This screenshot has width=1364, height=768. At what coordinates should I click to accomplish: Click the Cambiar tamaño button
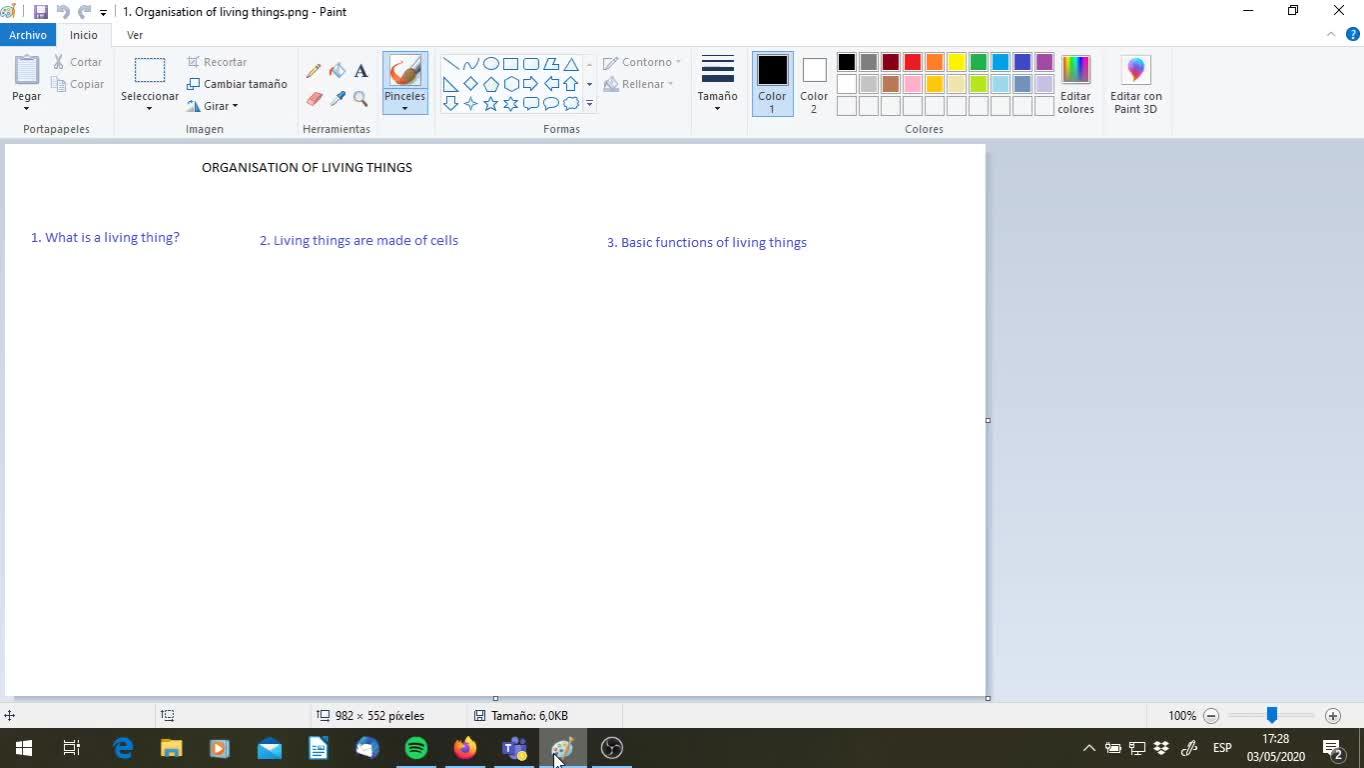point(237,84)
